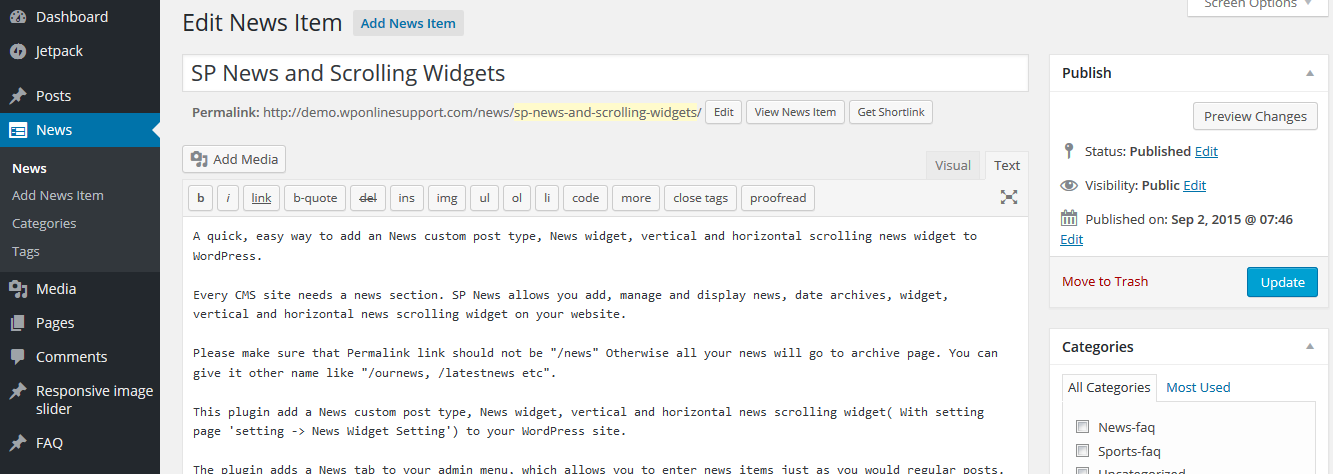Insert blockquote with b-quote button

[x=315, y=198]
